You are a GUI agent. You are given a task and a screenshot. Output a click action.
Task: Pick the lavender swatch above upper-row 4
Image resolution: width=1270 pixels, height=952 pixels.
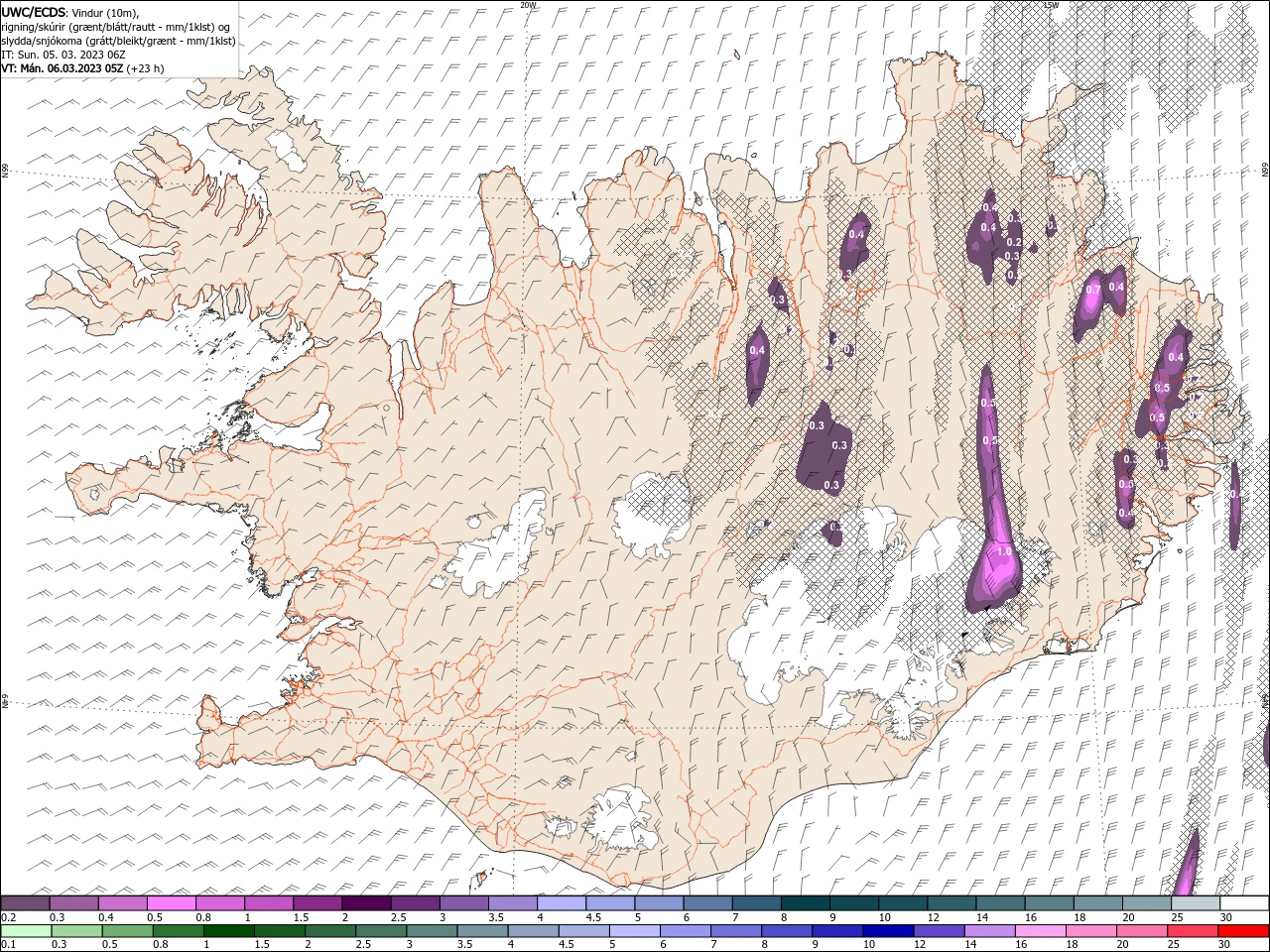tap(562, 903)
